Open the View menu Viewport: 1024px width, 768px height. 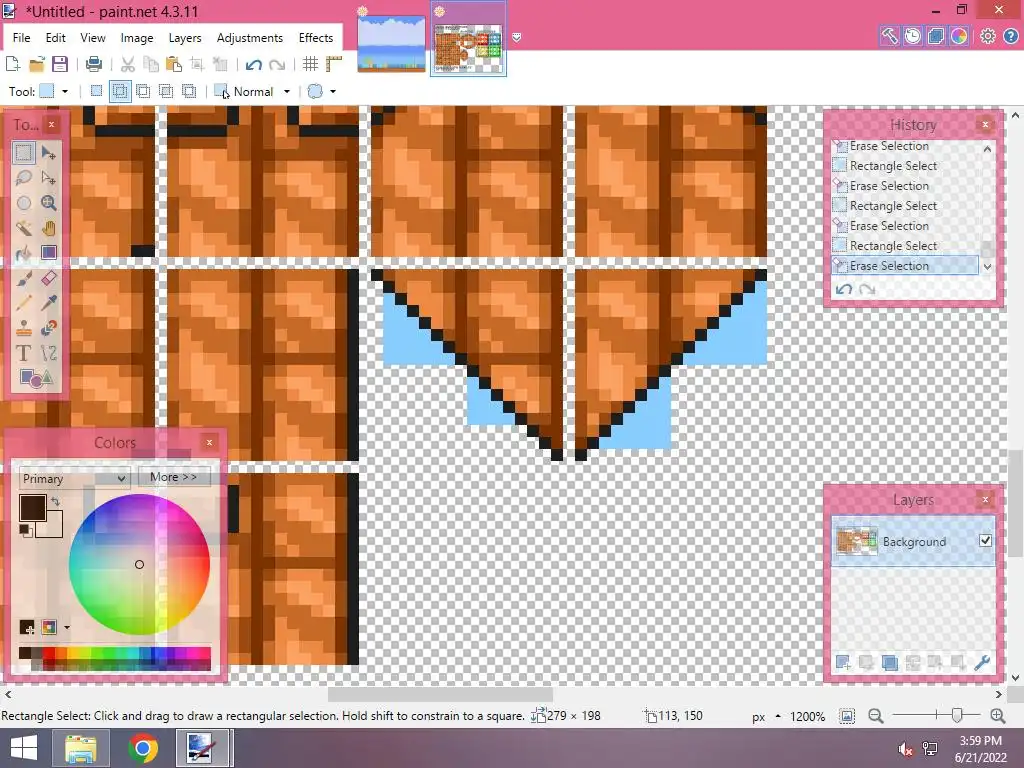click(x=93, y=38)
